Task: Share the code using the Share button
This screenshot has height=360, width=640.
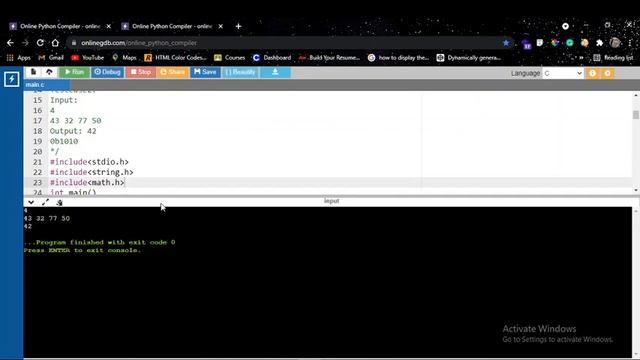Action: 173,72
